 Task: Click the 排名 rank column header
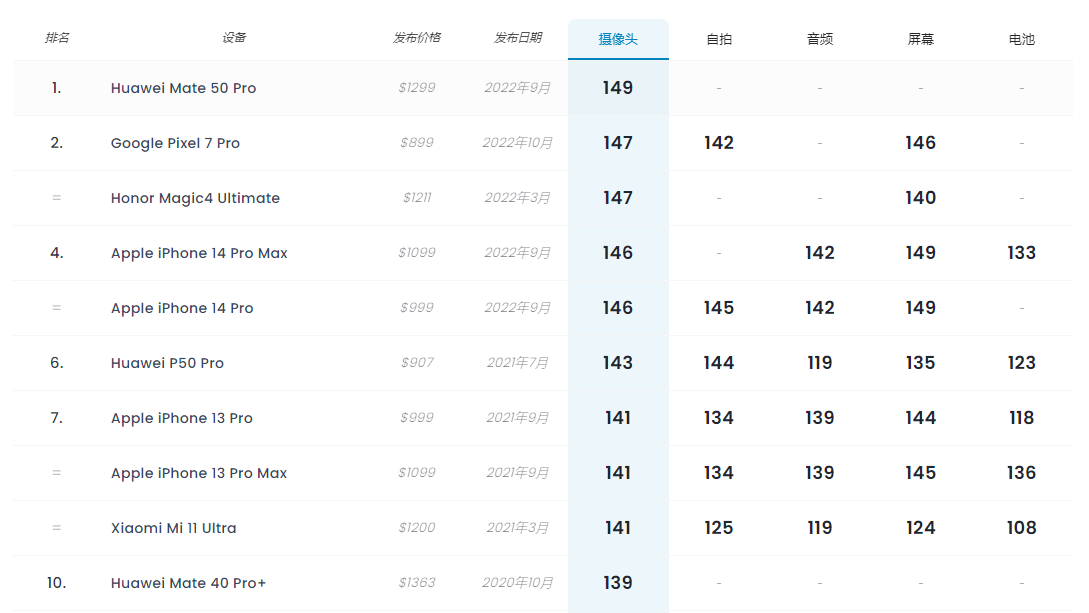coord(57,37)
